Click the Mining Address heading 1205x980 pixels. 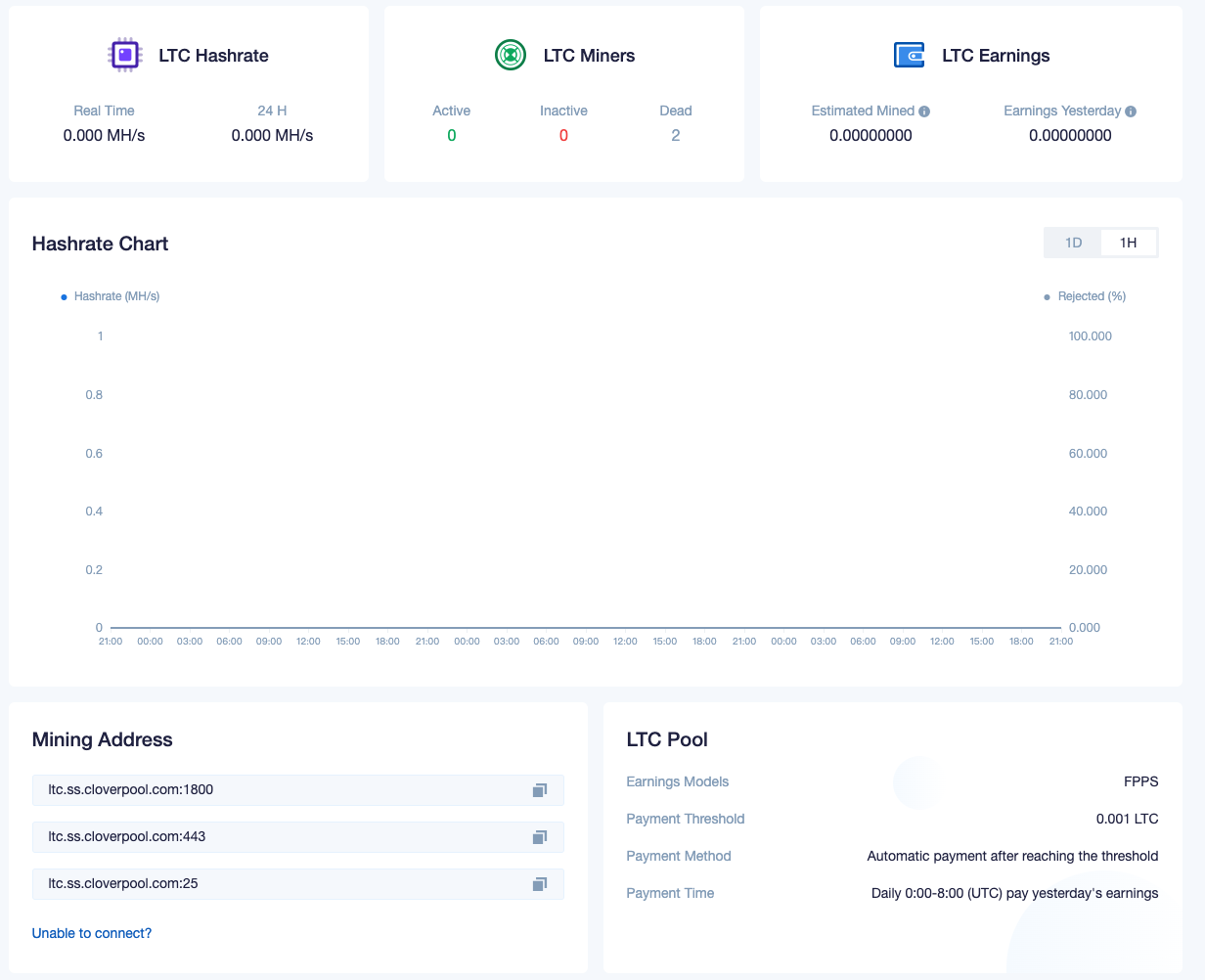click(103, 739)
